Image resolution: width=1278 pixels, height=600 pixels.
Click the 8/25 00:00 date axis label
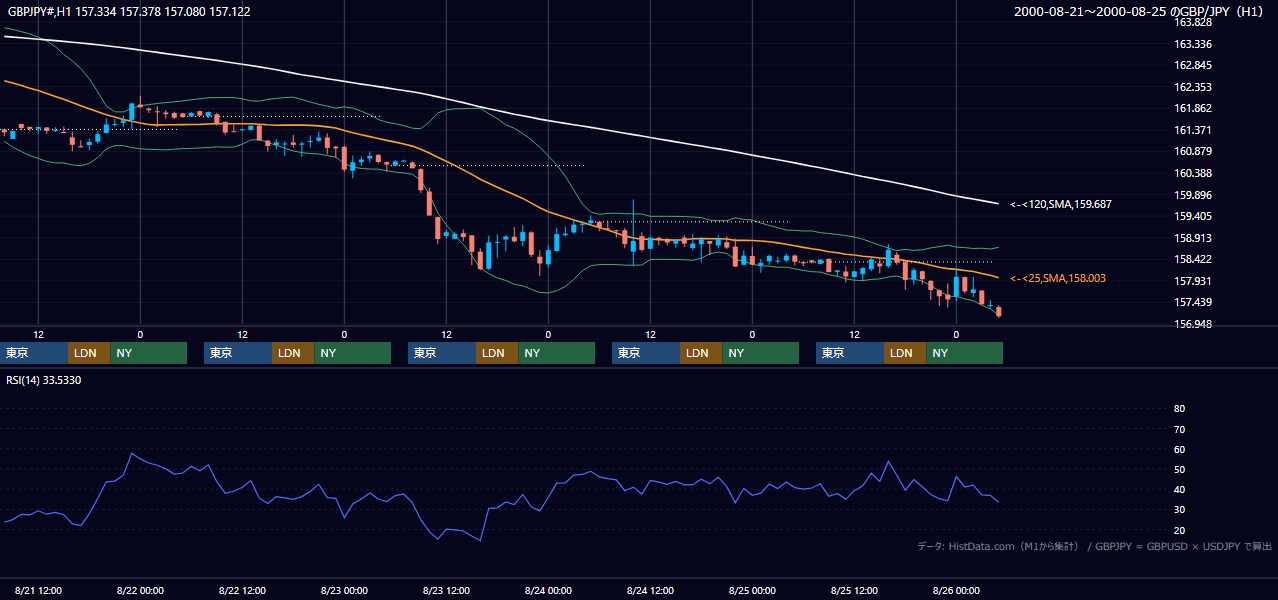(753, 591)
